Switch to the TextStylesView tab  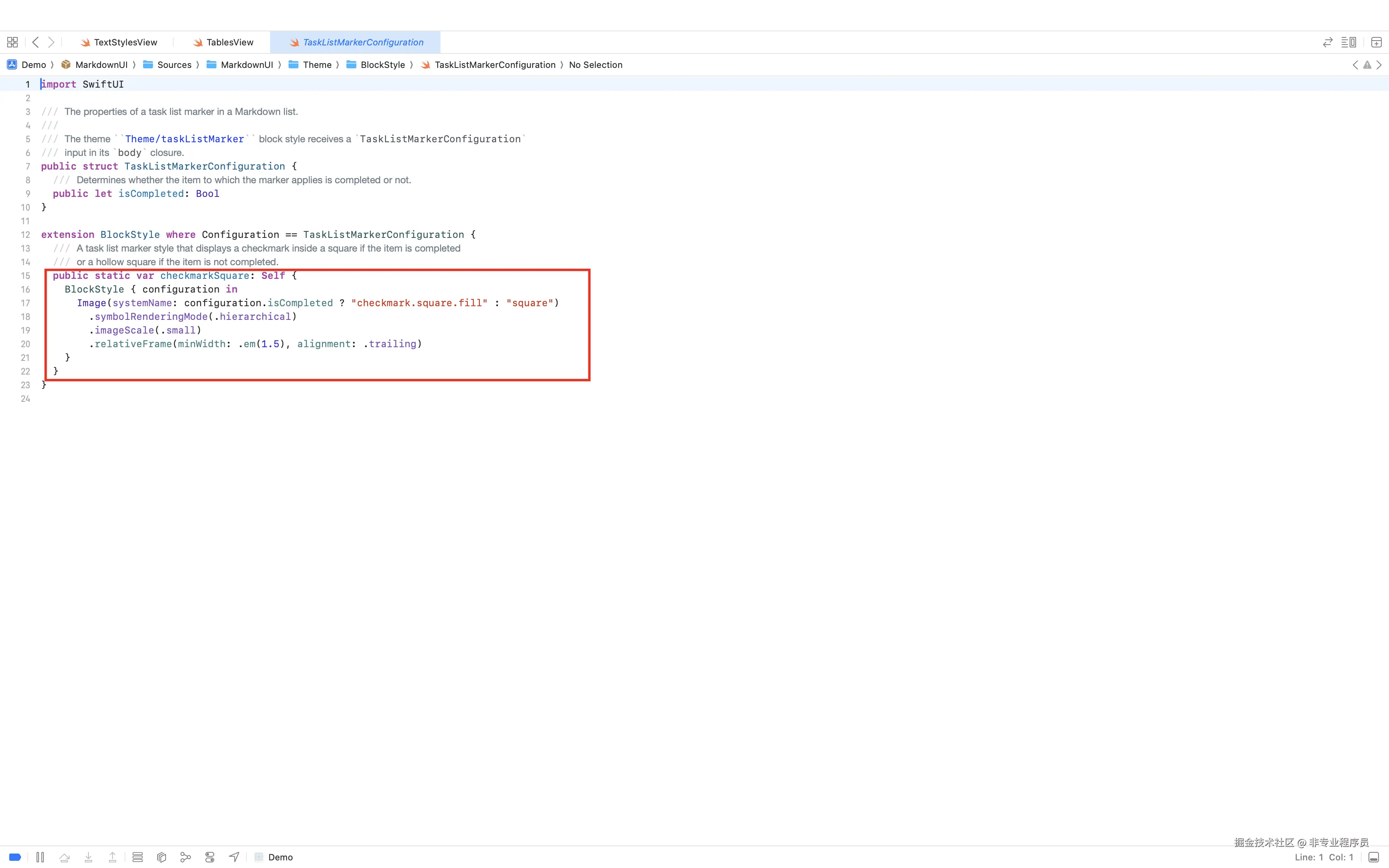(x=125, y=43)
